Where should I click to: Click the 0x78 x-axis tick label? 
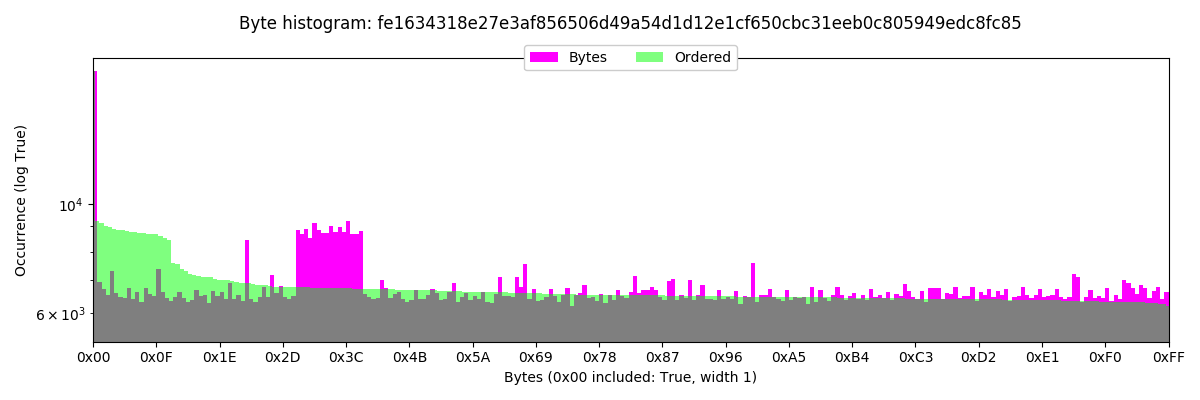point(599,357)
